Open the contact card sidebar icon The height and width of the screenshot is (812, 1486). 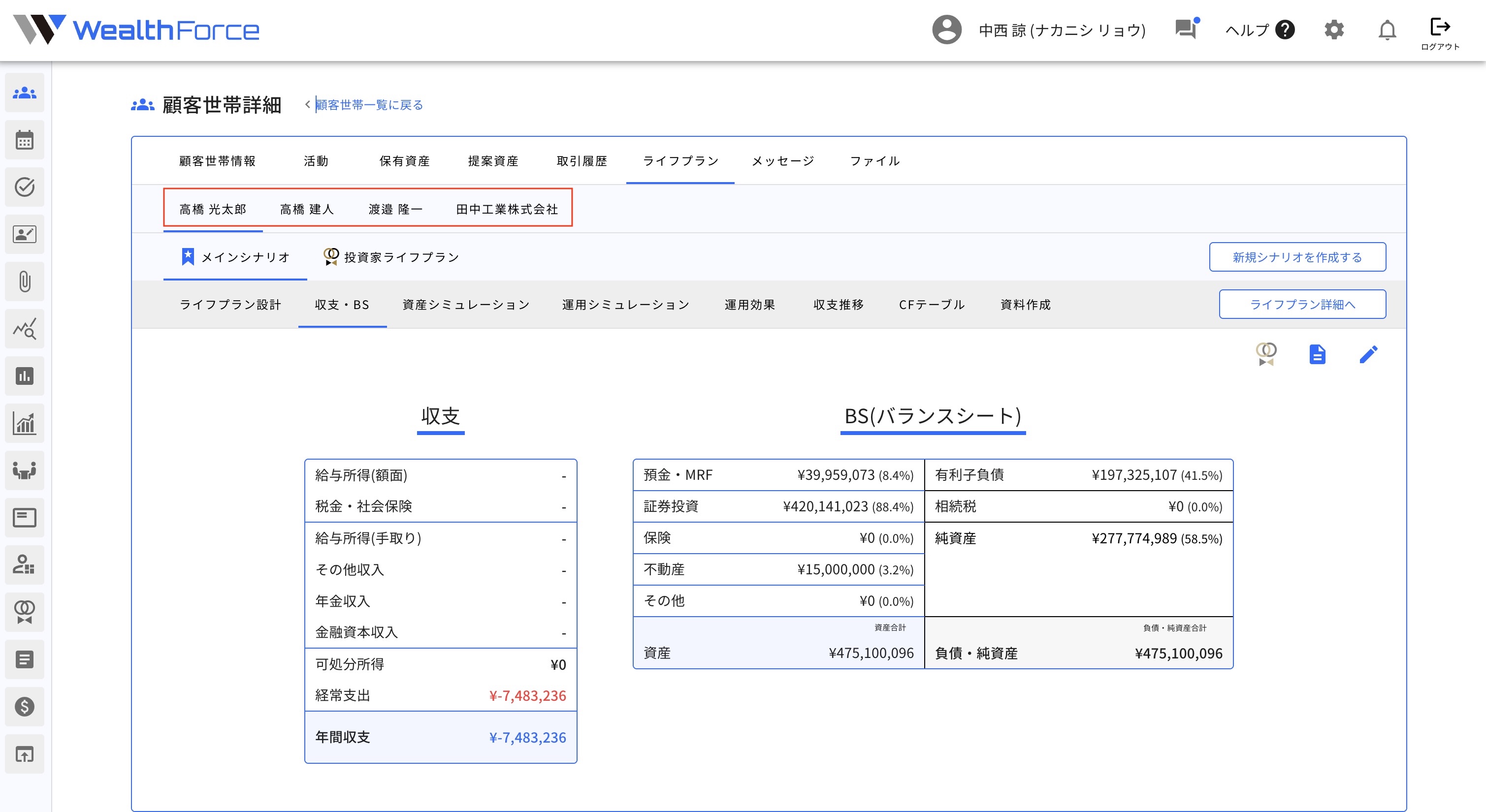click(x=25, y=235)
